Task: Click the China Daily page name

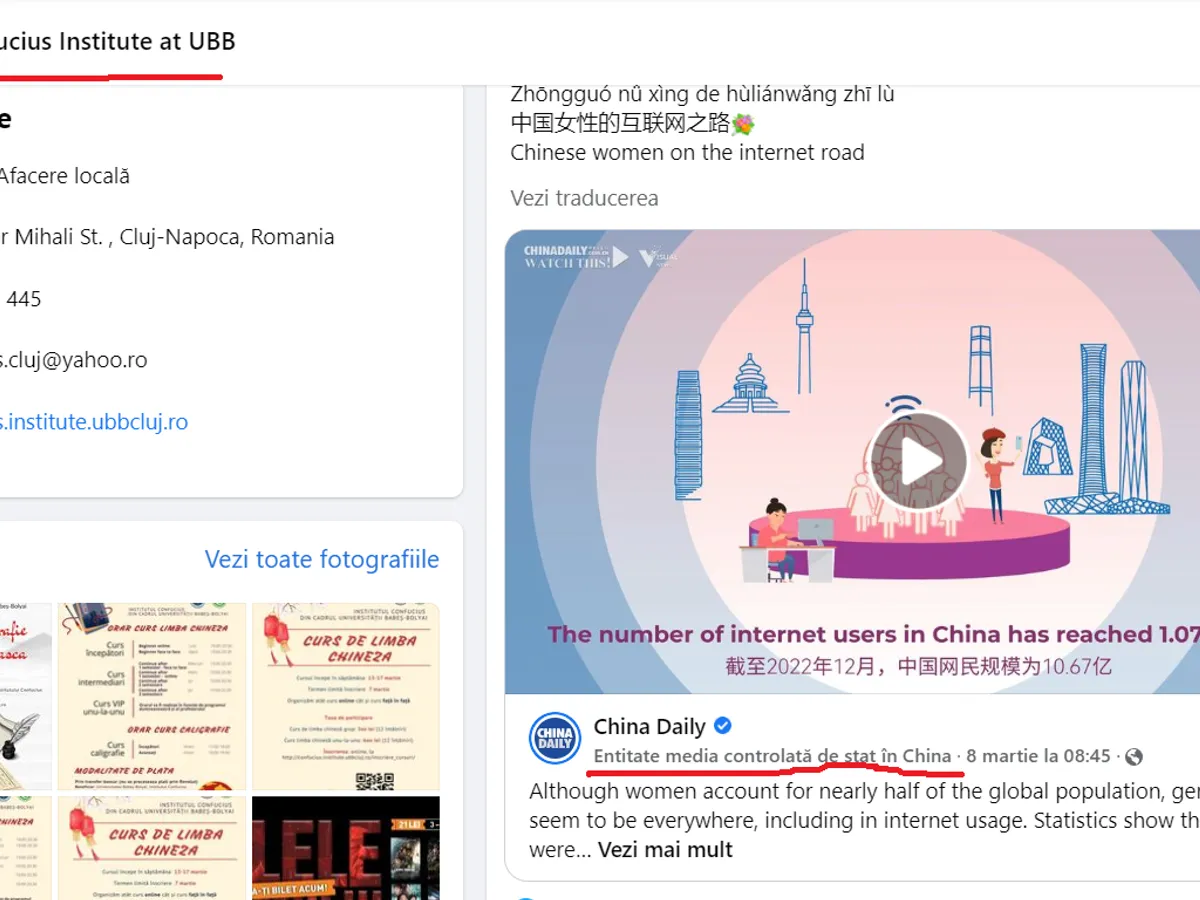Action: pyautogui.click(x=650, y=727)
